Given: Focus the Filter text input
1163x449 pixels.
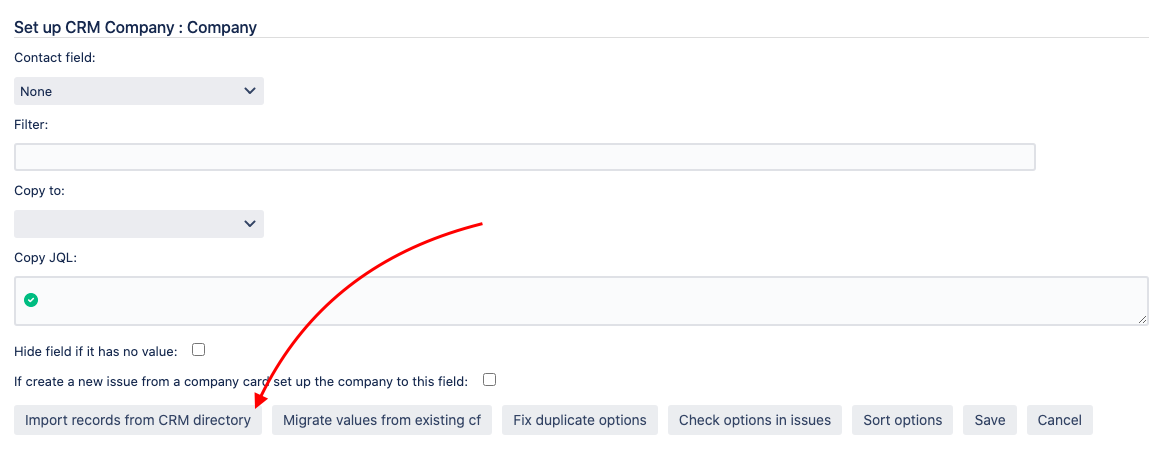Looking at the screenshot, I should point(524,157).
